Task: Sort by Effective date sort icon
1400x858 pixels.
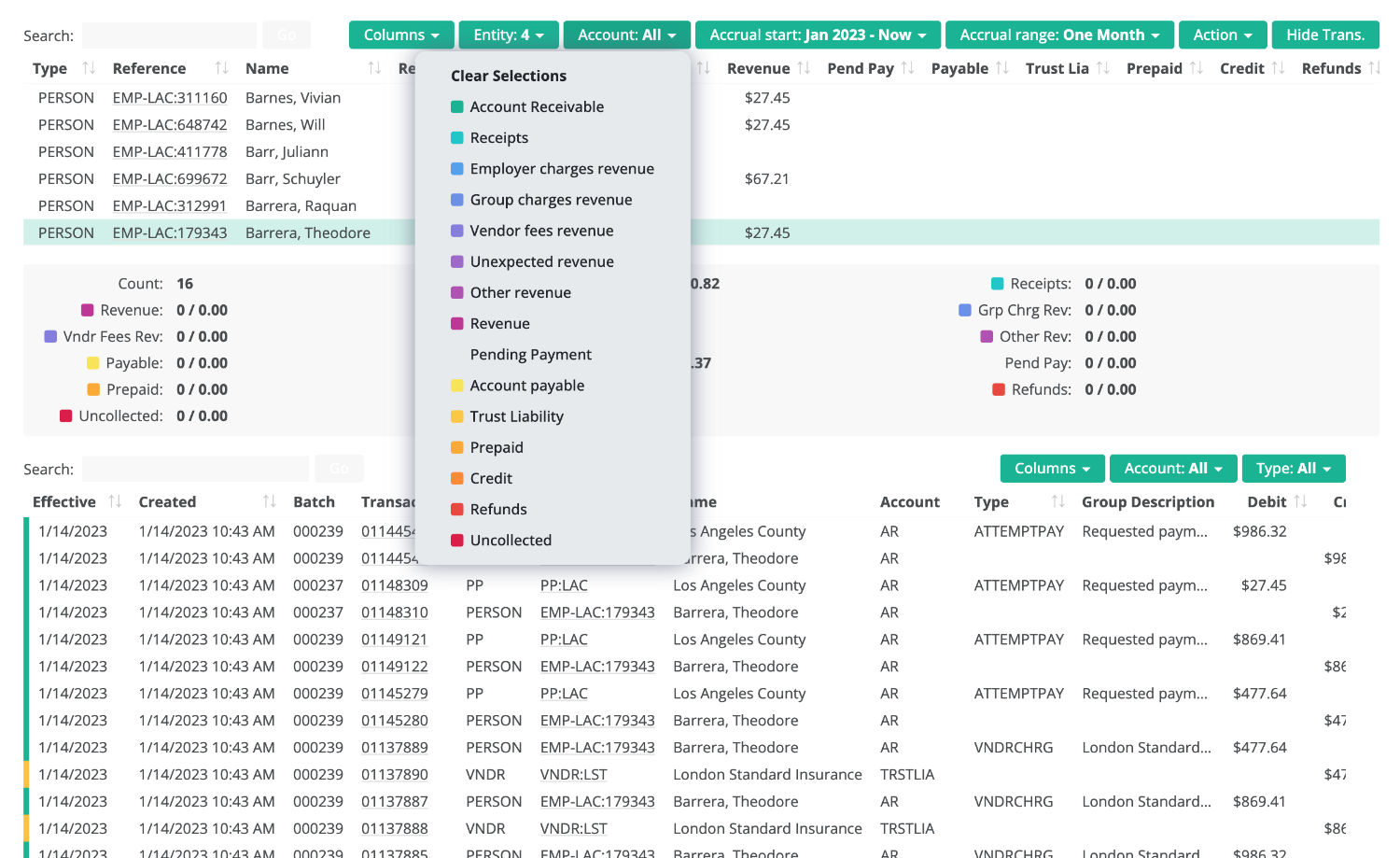Action: pos(115,501)
